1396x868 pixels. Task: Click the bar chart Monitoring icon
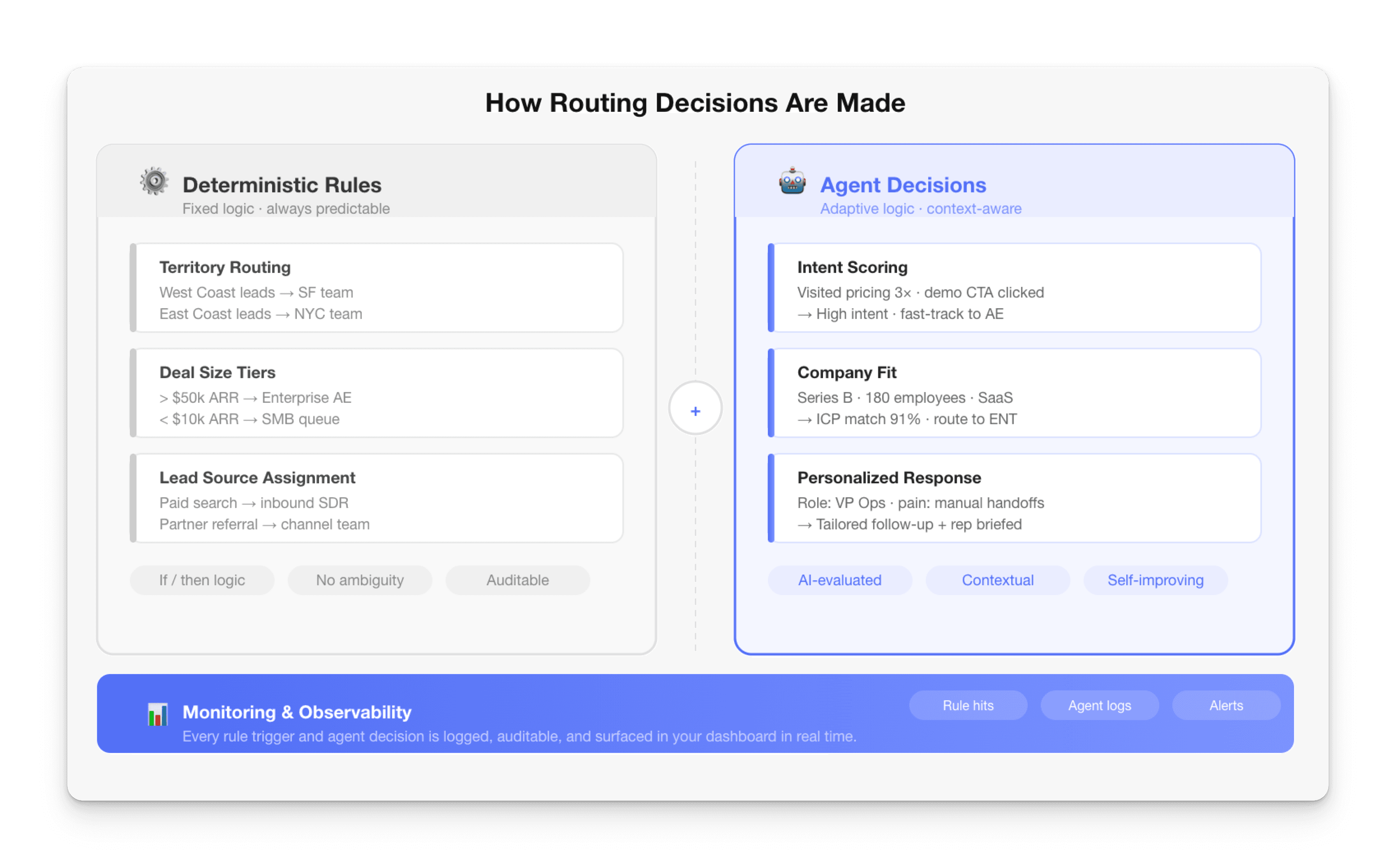pyautogui.click(x=157, y=714)
